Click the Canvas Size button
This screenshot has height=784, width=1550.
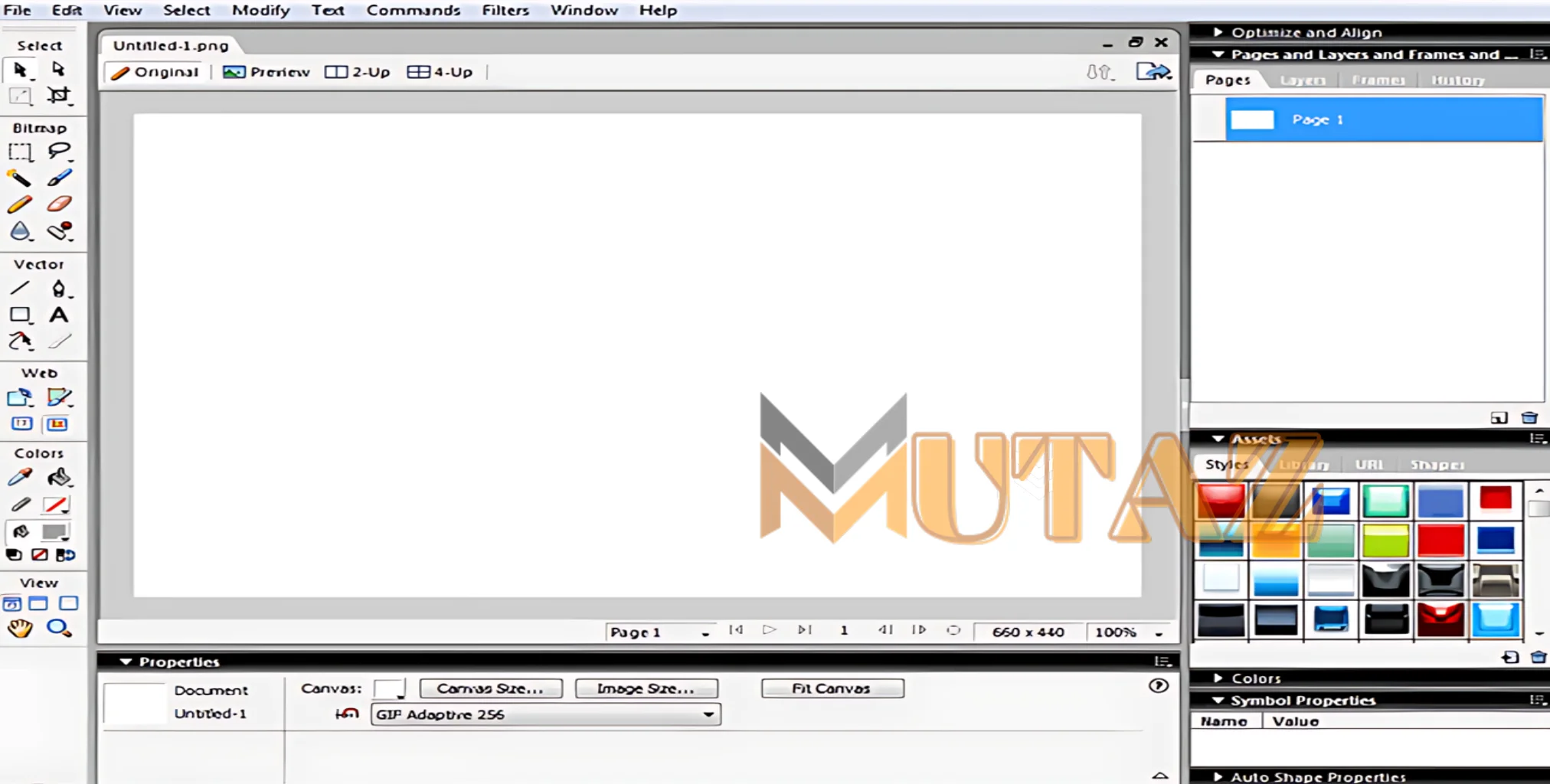[491, 688]
